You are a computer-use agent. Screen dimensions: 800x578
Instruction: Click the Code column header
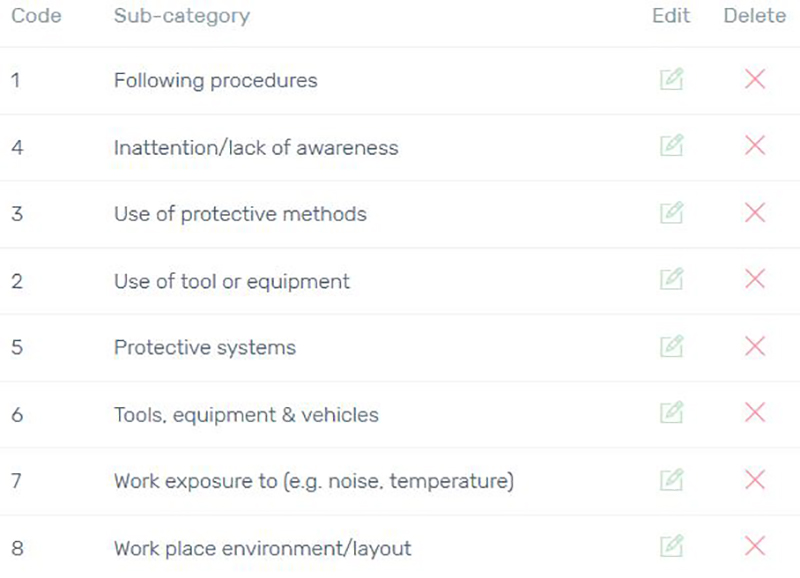tap(36, 16)
